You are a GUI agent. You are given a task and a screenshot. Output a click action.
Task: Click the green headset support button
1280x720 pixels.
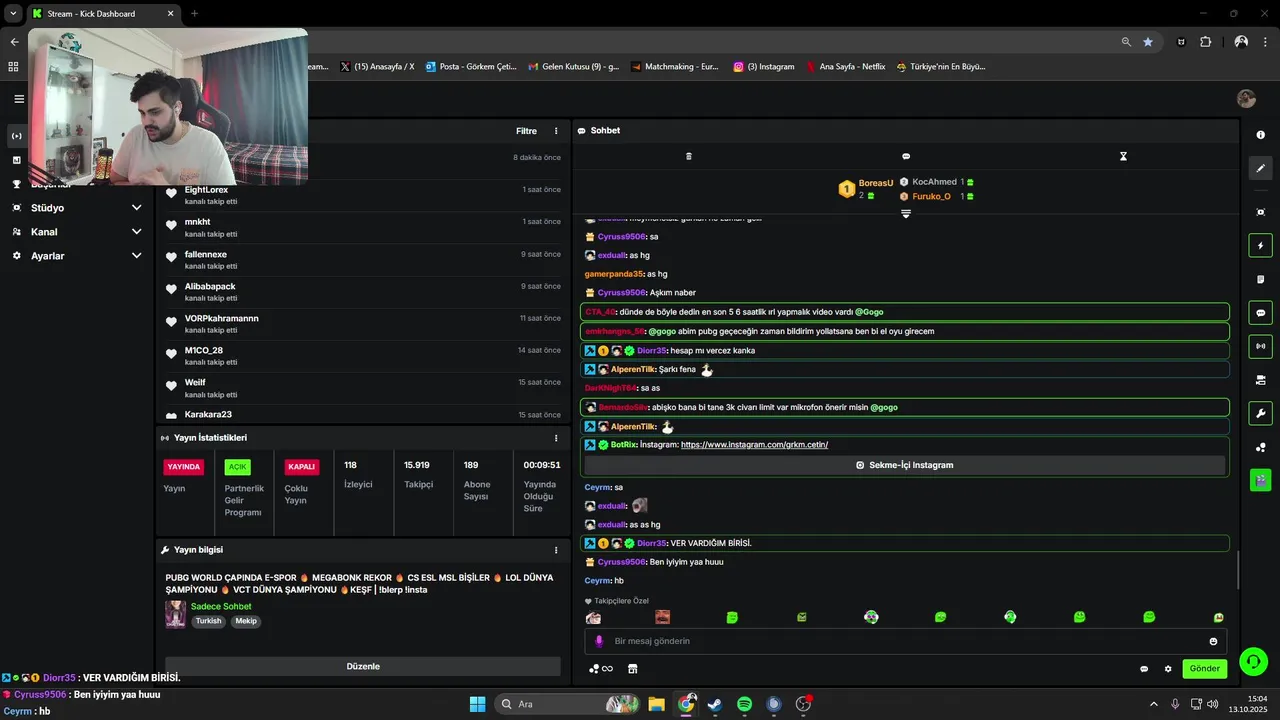[x=1253, y=661]
